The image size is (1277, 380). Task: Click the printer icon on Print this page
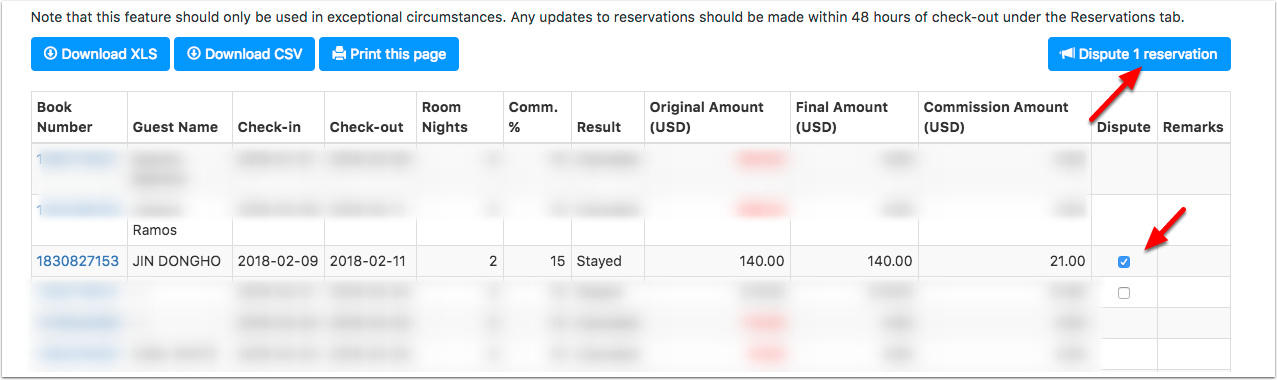click(339, 54)
